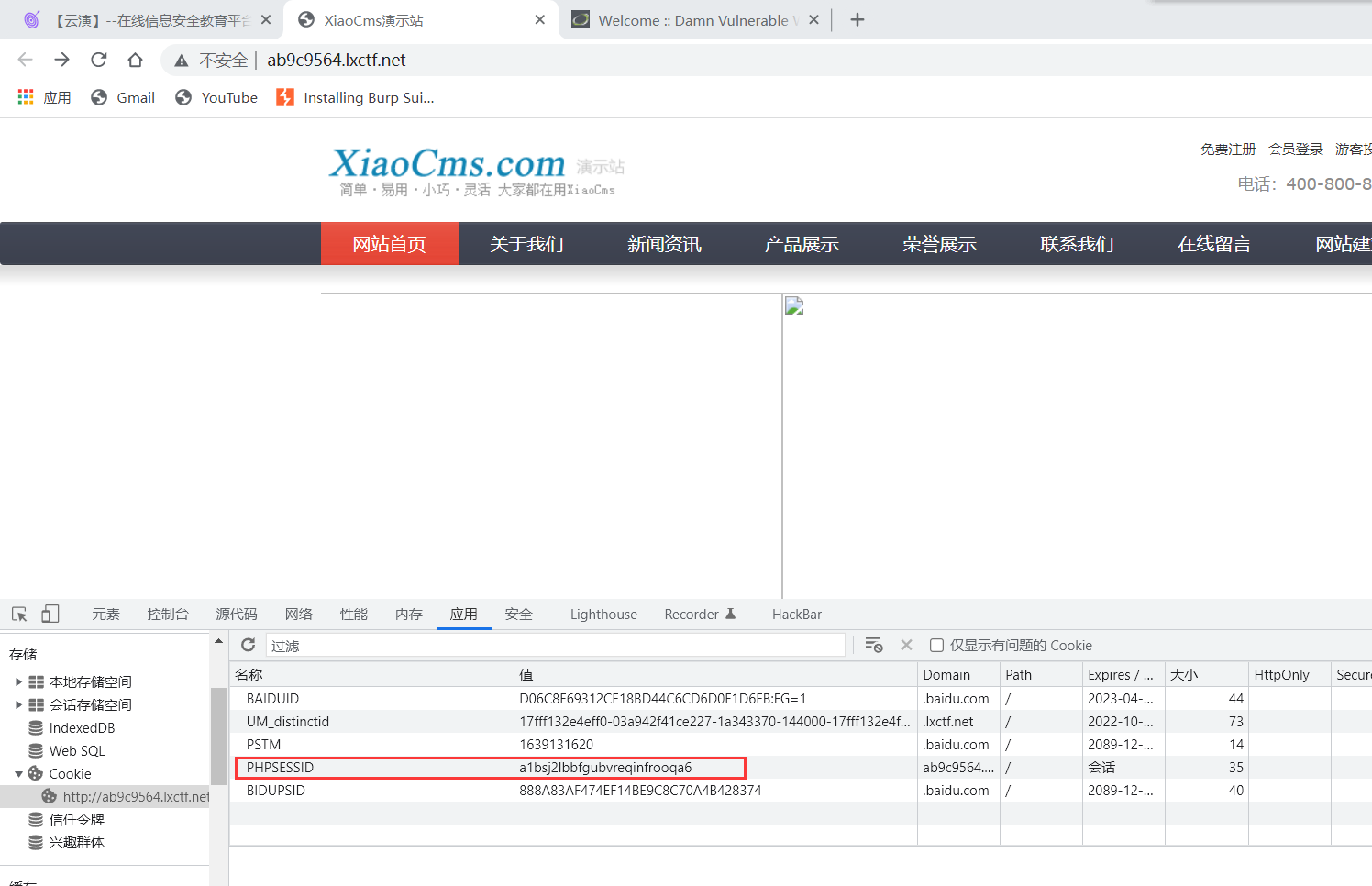Close the Damn Vulnerable tab
The image size is (1372, 886).
coord(813,19)
